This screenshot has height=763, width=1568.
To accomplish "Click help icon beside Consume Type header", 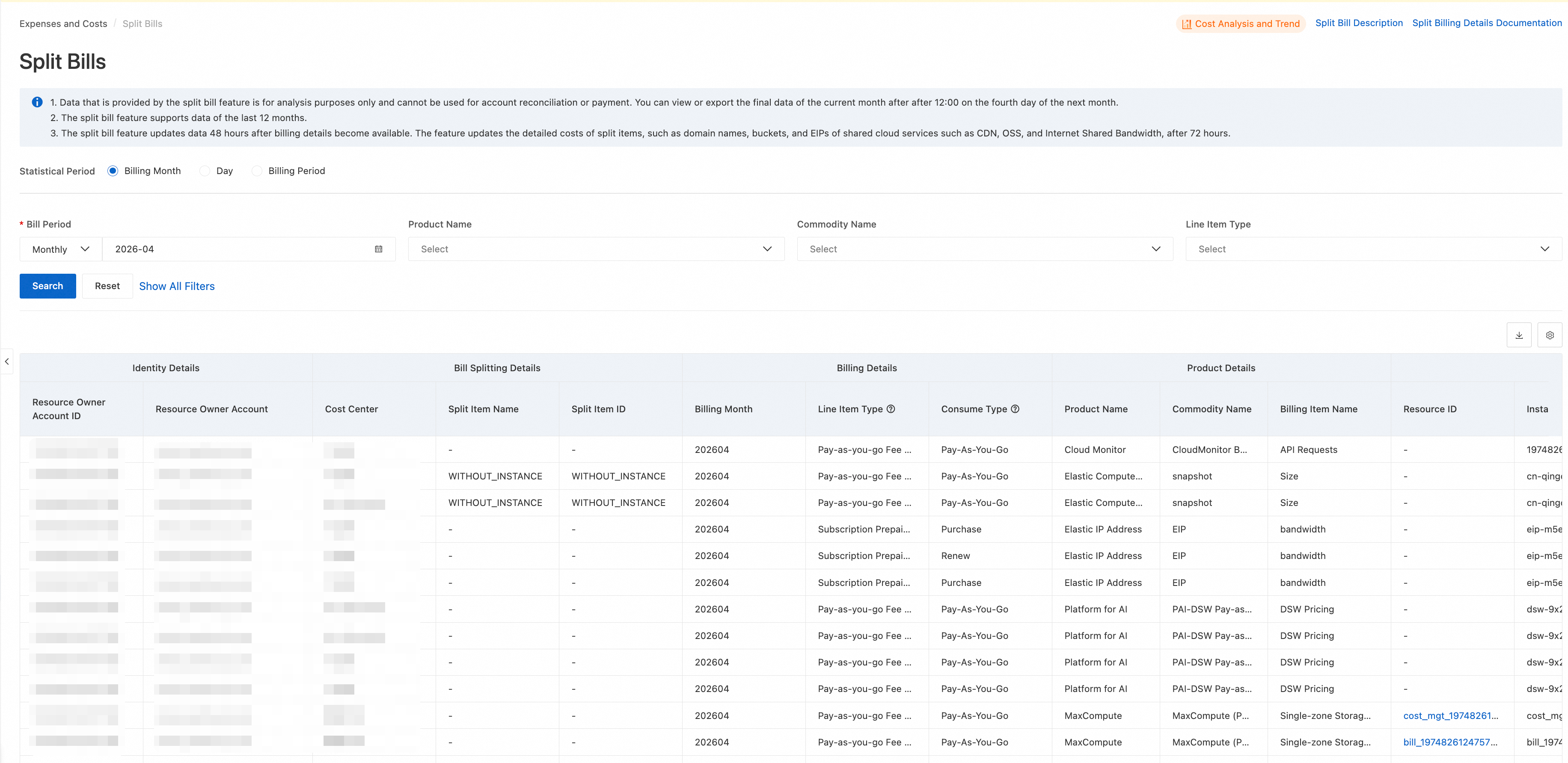I will coord(1015,409).
